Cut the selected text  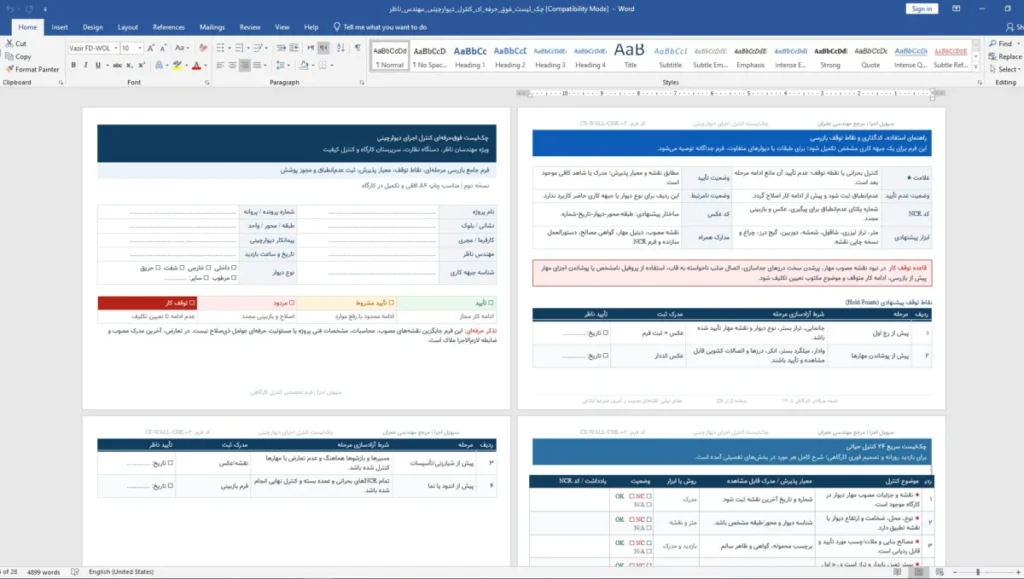coord(16,44)
